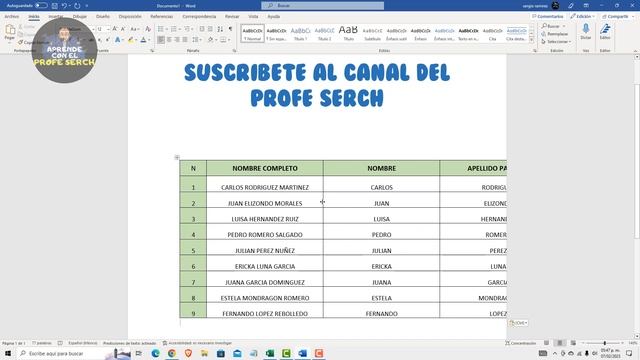Apply the yellow text highlight color
Screen dimensions: 640x360
pyautogui.click(x=130, y=40)
